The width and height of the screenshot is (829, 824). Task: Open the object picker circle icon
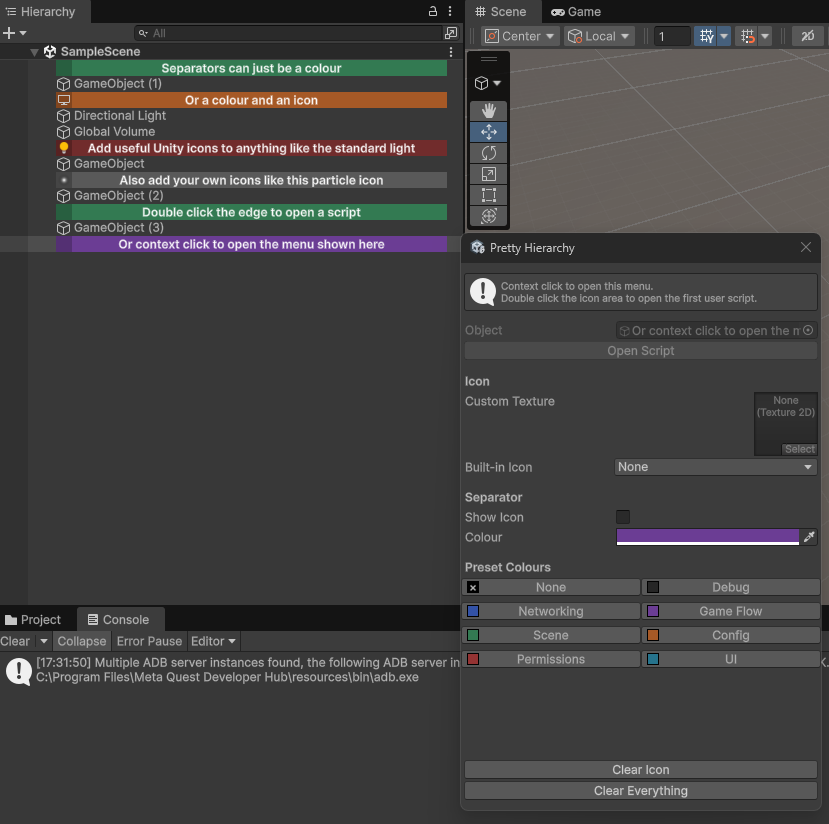tap(808, 330)
